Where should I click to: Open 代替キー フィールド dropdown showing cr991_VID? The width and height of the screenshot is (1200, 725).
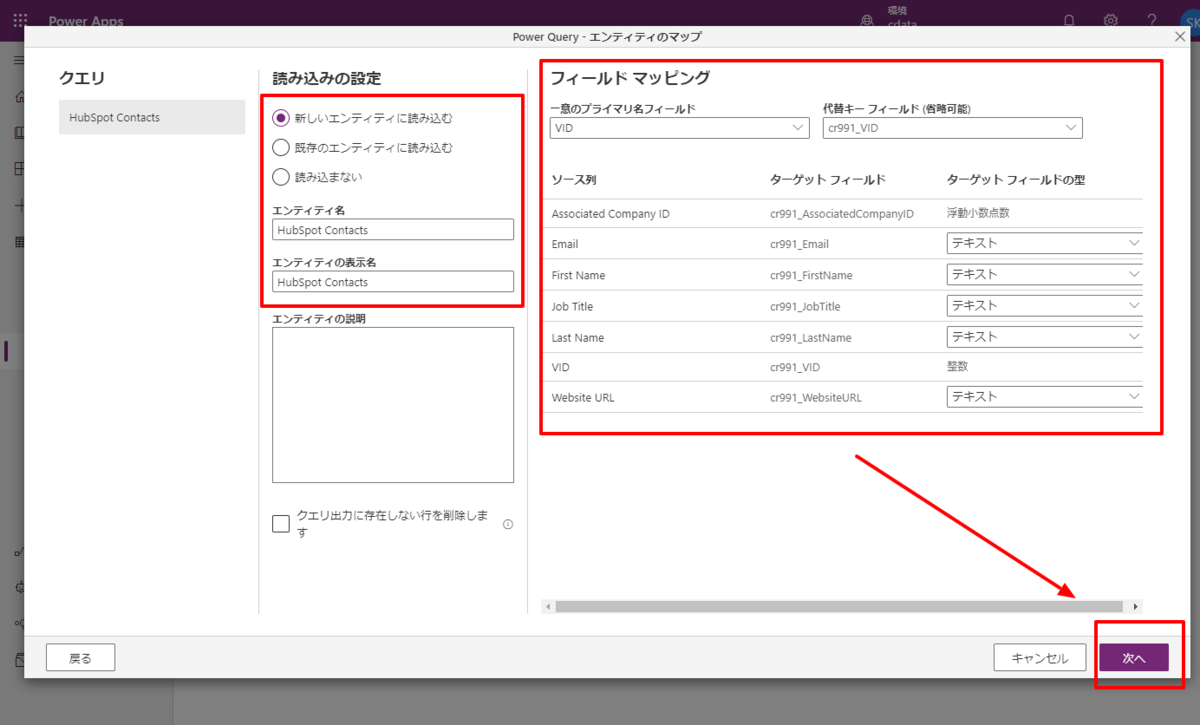click(x=953, y=128)
